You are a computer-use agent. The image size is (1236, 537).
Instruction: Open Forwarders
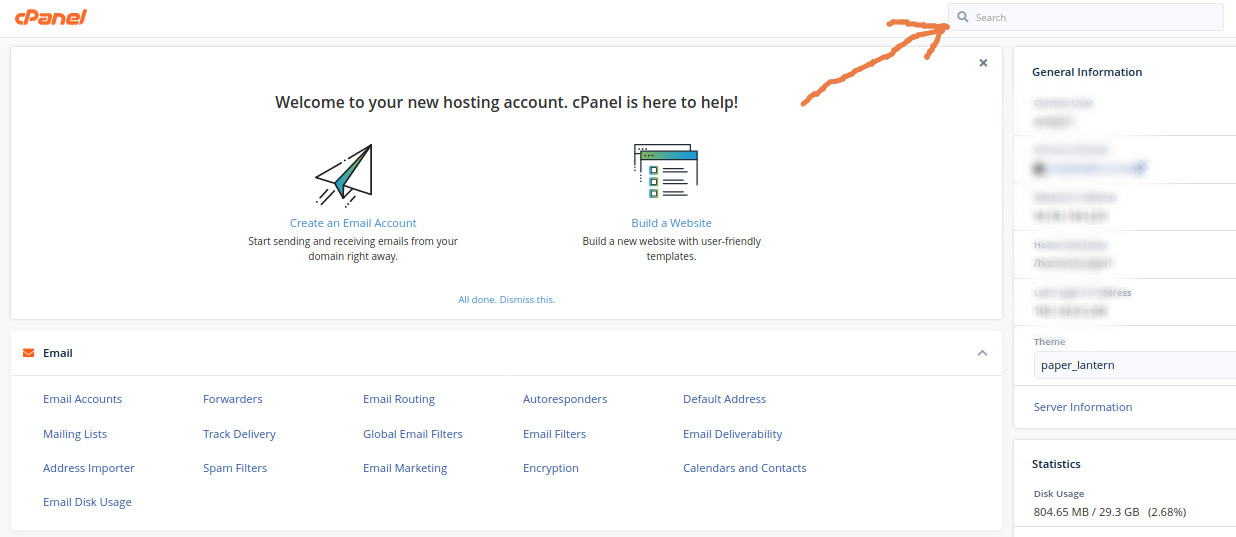coord(232,399)
